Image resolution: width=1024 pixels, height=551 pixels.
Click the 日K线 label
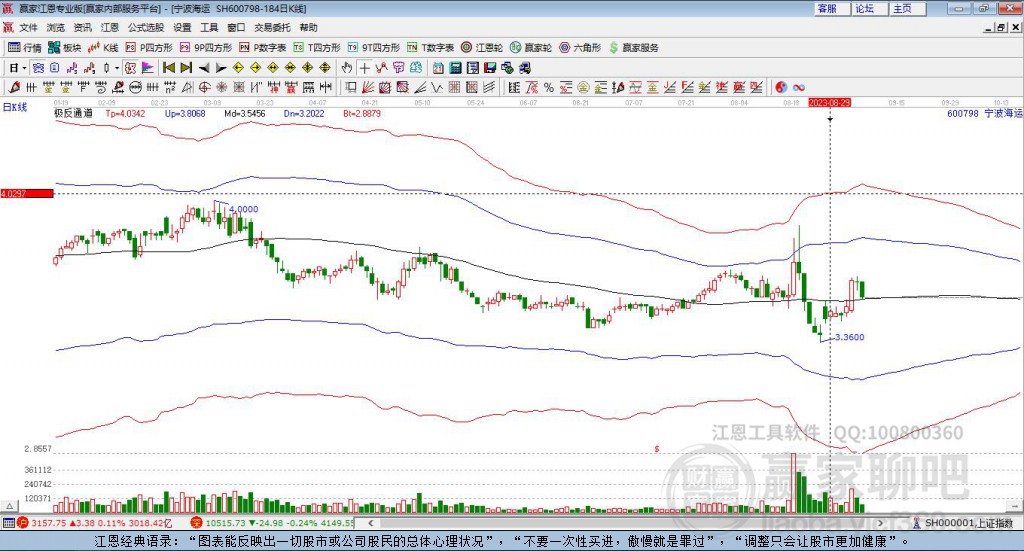pyautogui.click(x=15, y=107)
